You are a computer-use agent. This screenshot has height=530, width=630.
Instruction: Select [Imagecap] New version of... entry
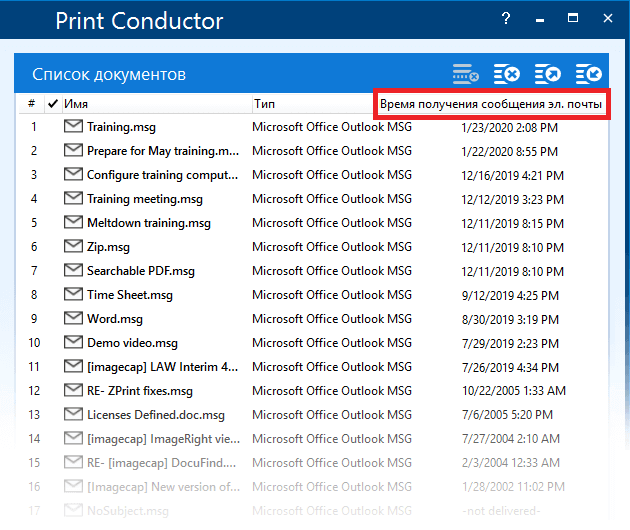(x=163, y=487)
